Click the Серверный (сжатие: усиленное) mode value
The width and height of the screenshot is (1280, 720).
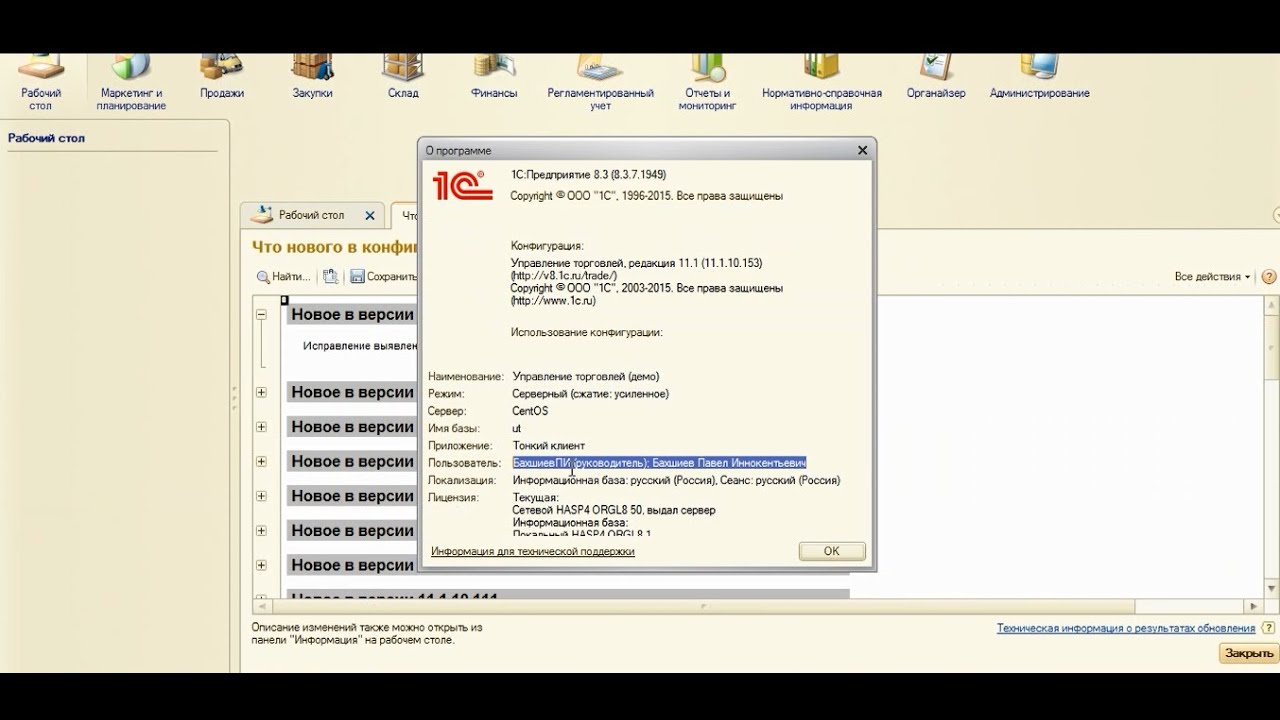[591, 394]
